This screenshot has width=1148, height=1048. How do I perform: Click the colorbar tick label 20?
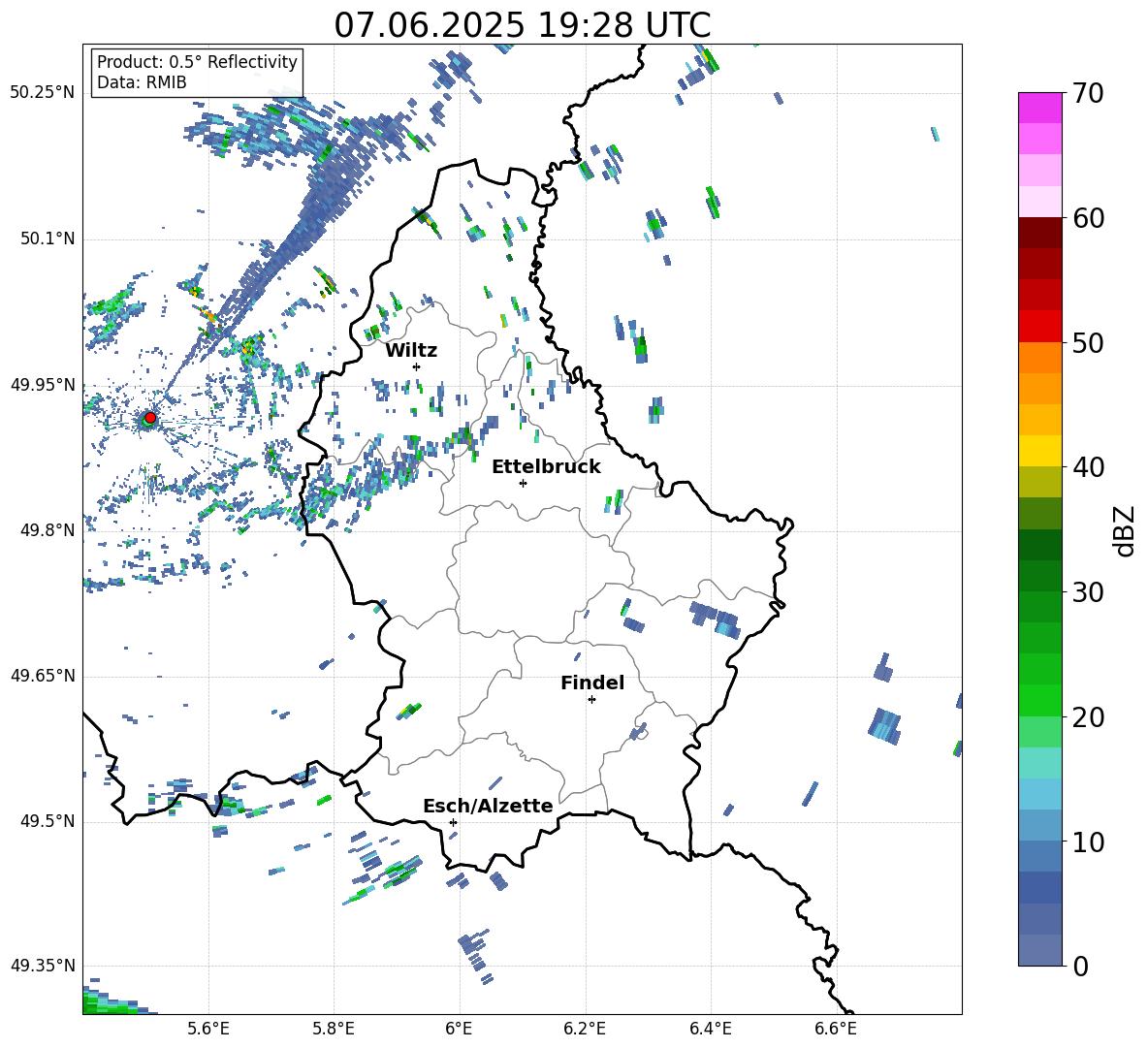1088,717
